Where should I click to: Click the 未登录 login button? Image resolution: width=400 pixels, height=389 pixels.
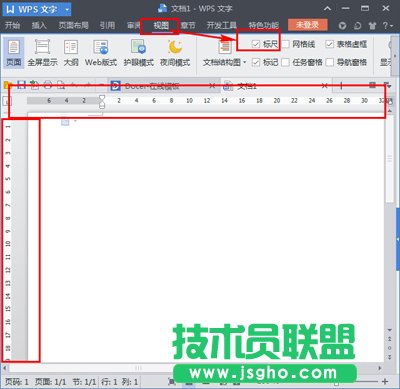308,25
